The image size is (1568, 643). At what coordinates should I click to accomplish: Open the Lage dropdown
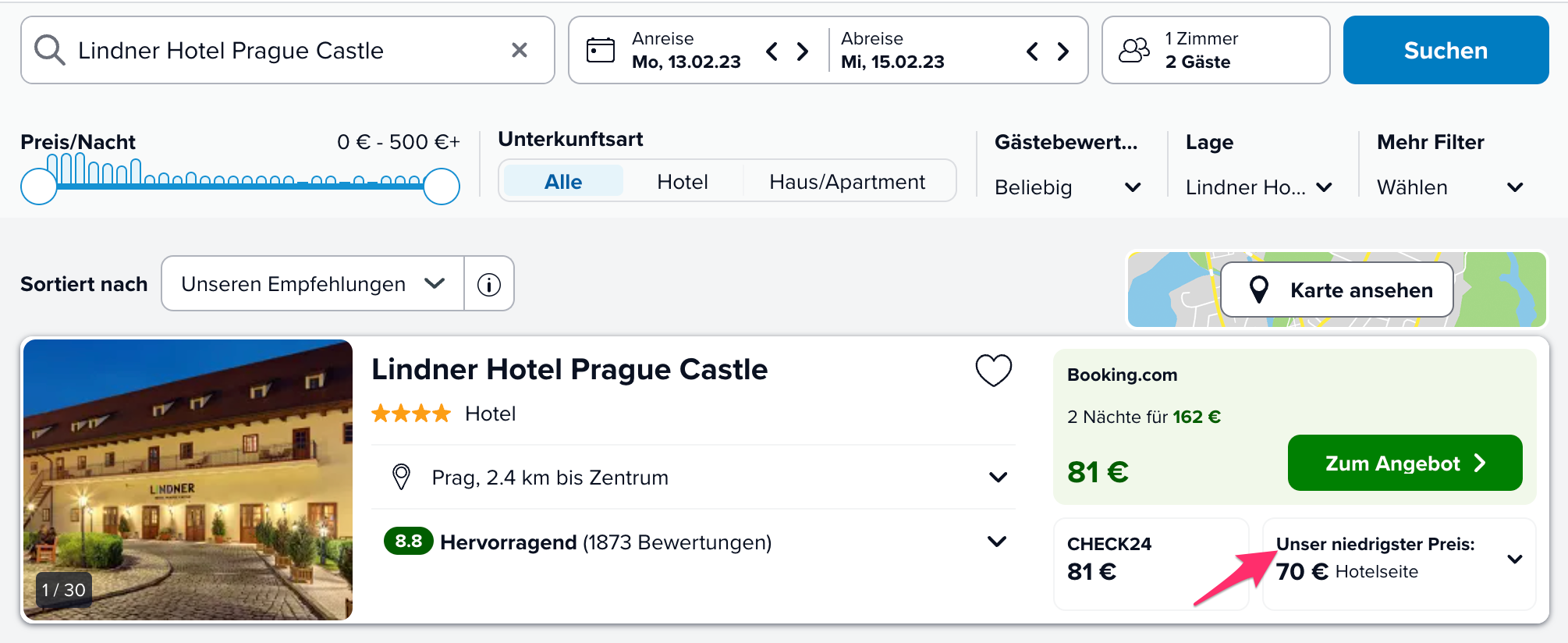pyautogui.click(x=1258, y=187)
